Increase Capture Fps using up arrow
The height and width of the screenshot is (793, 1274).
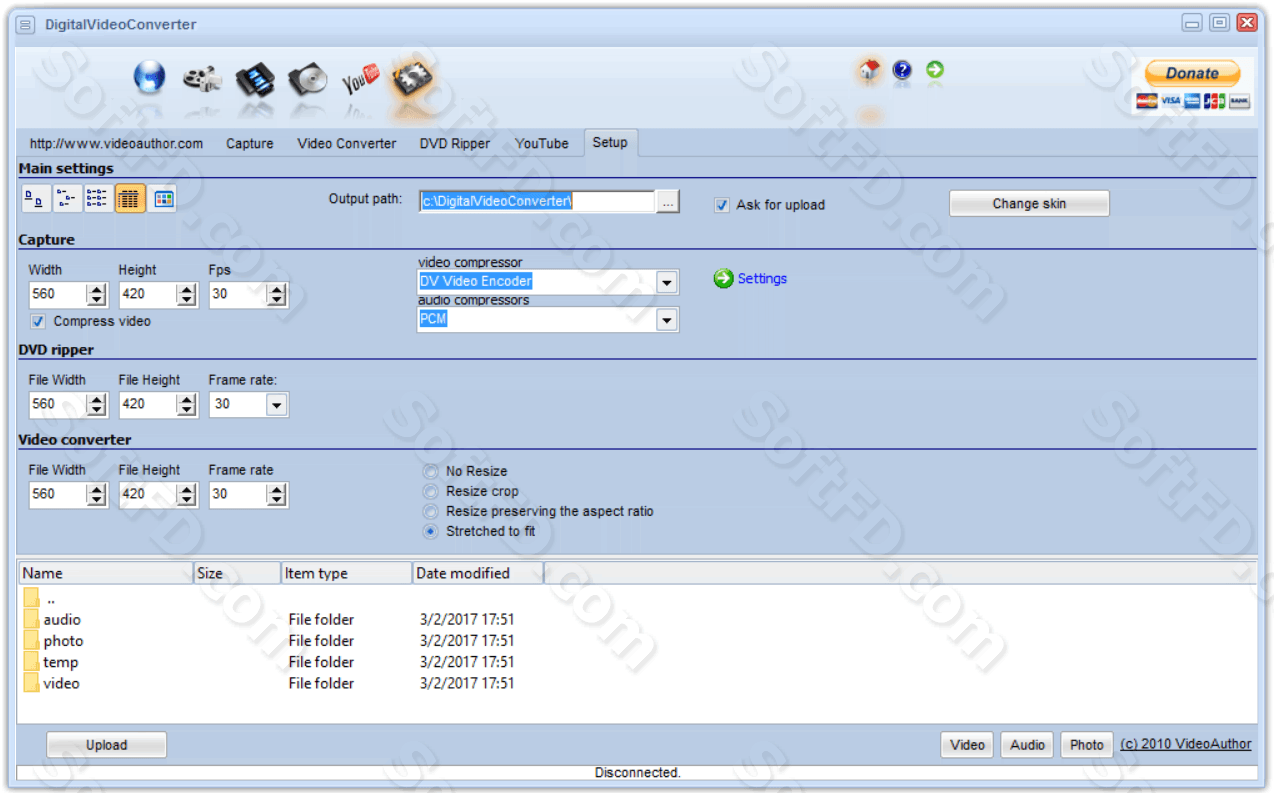tap(276, 289)
